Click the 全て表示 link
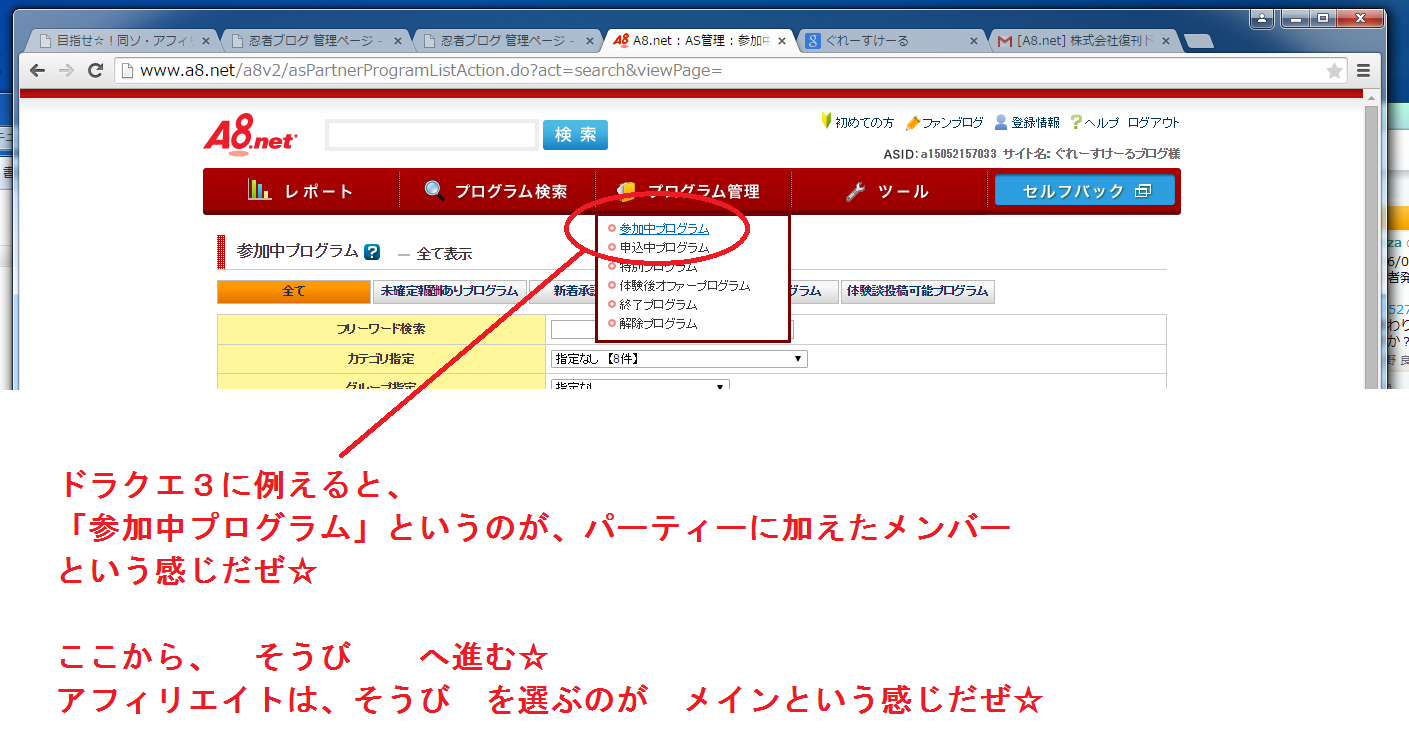This screenshot has height=743, width=1409. tap(444, 254)
